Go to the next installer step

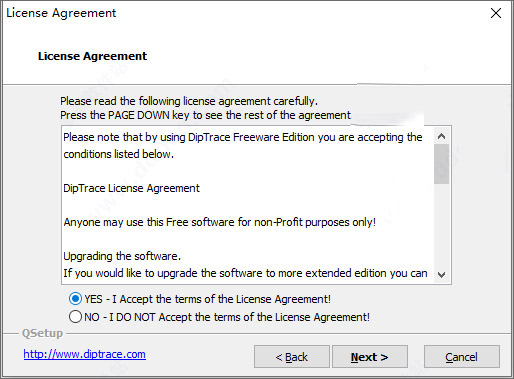click(x=370, y=357)
